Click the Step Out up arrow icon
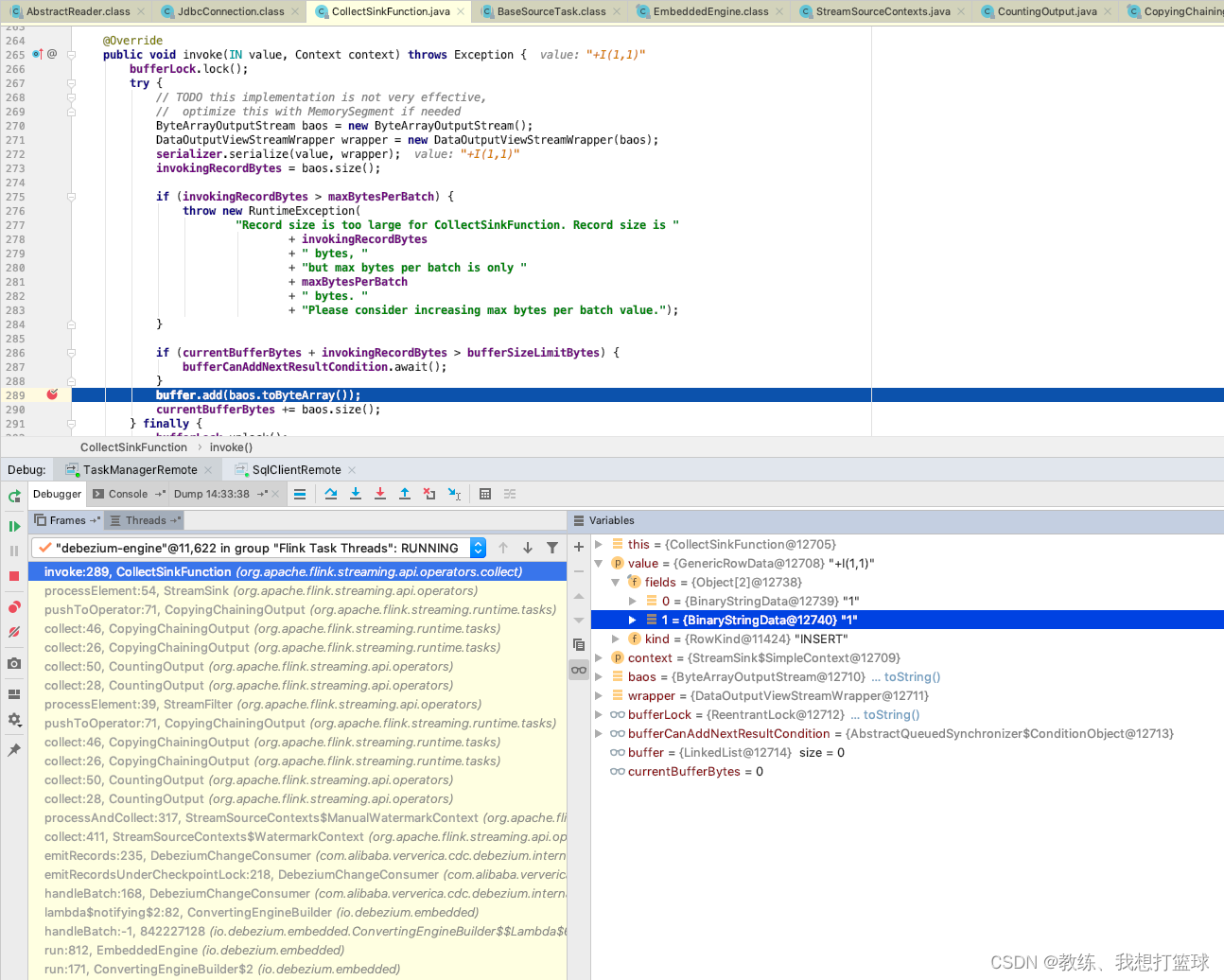Screen dimensions: 1224x980 [405, 494]
